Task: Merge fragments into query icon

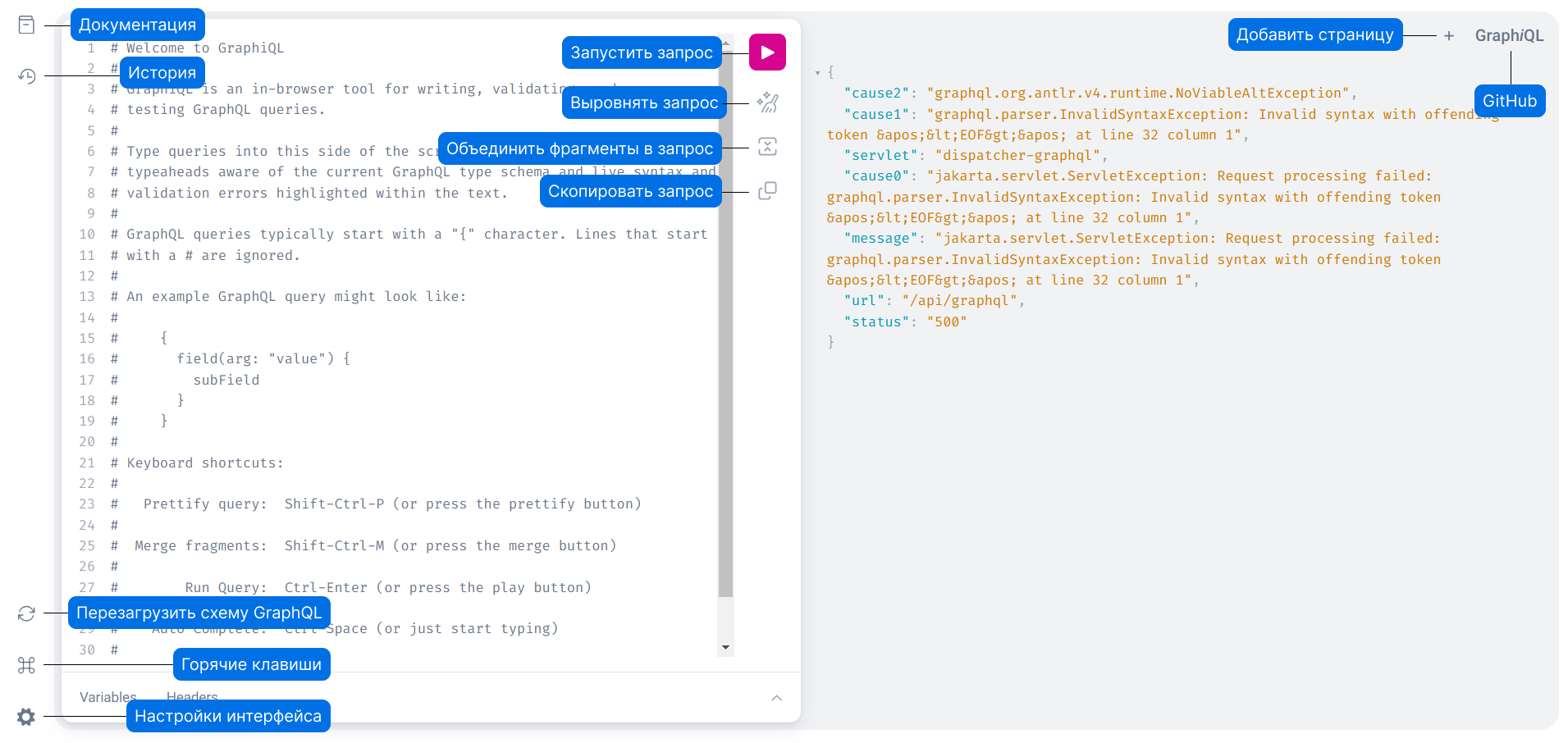Action: [x=767, y=147]
